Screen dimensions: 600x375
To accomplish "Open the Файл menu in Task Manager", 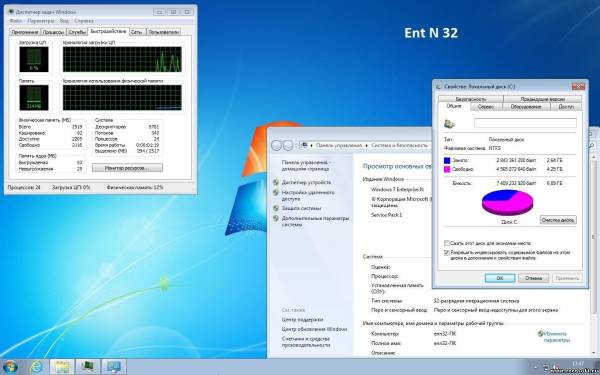I will [x=16, y=21].
